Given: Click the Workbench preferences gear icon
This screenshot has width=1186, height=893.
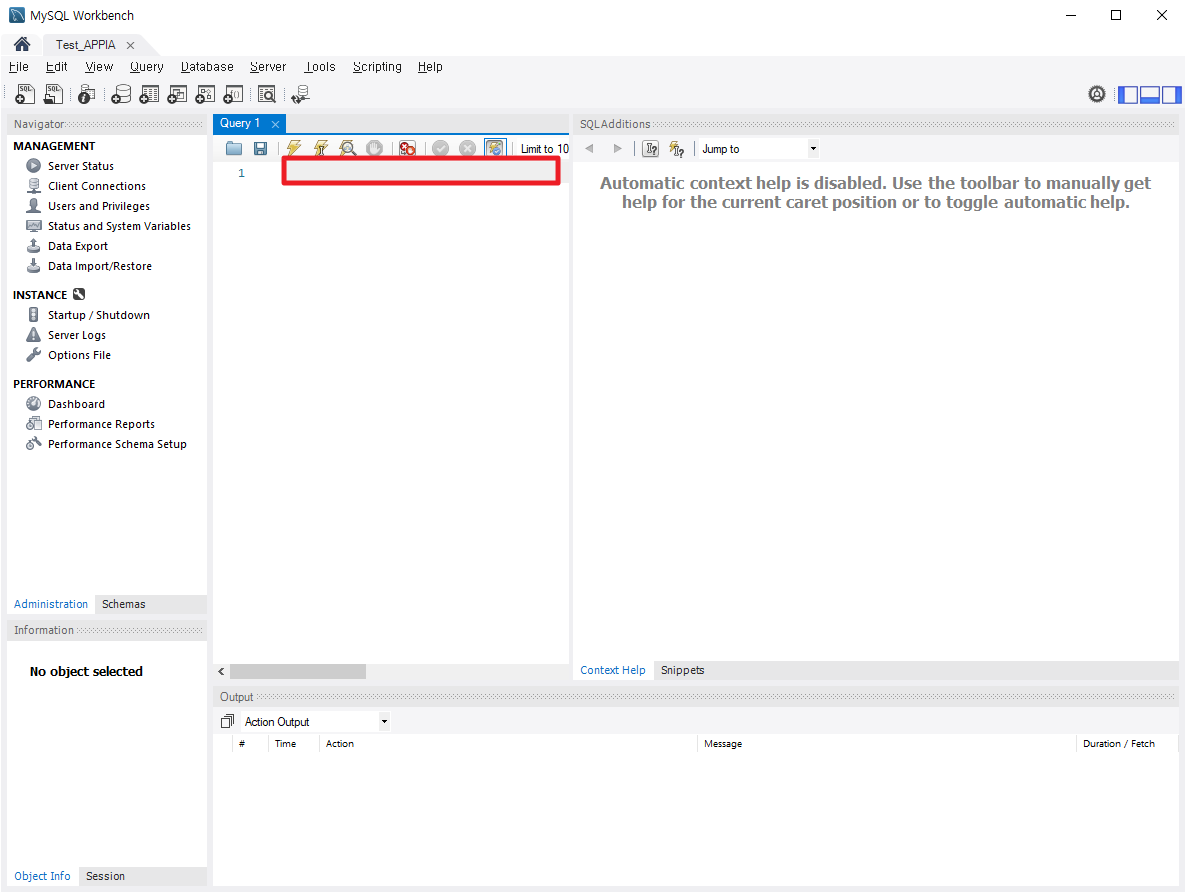Looking at the screenshot, I should coord(1097,94).
